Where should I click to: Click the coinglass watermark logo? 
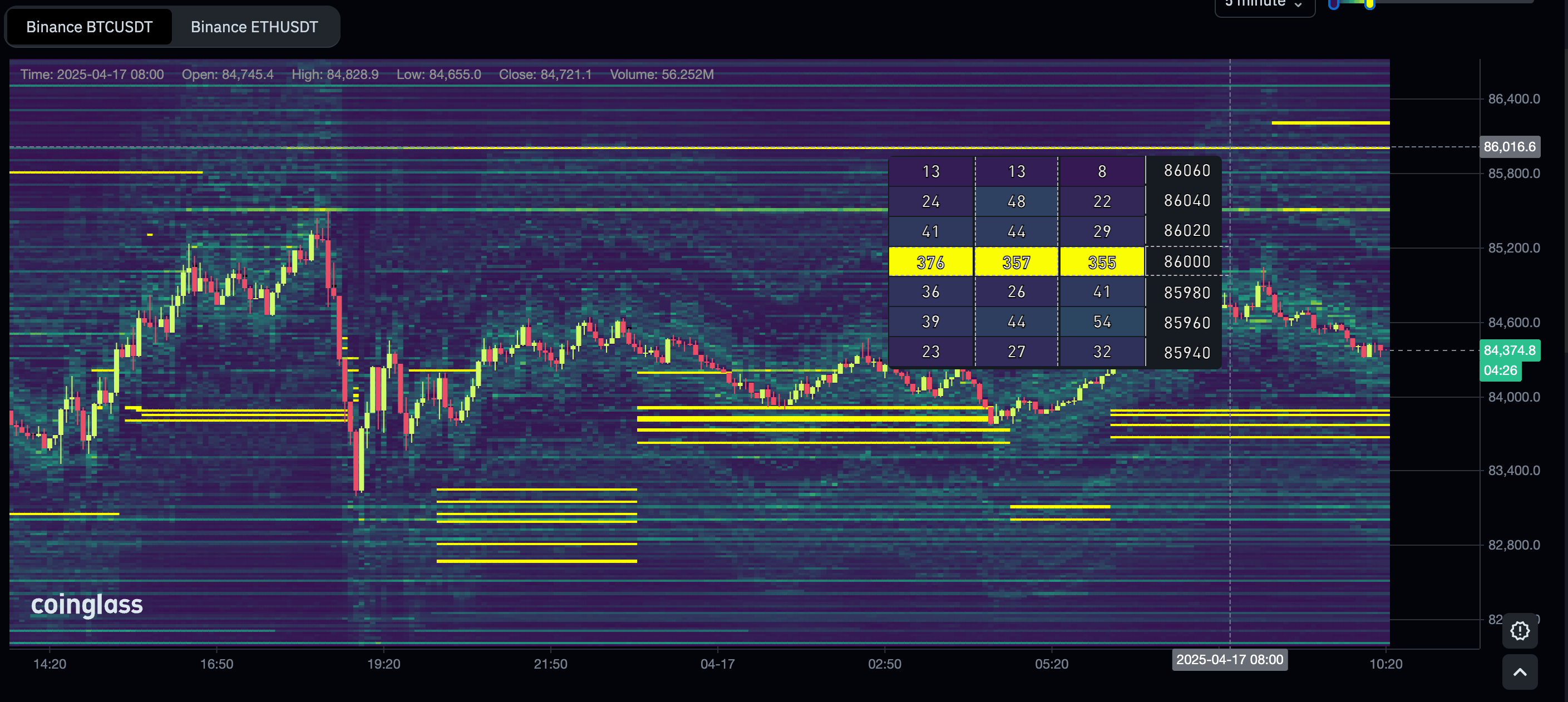click(x=87, y=605)
